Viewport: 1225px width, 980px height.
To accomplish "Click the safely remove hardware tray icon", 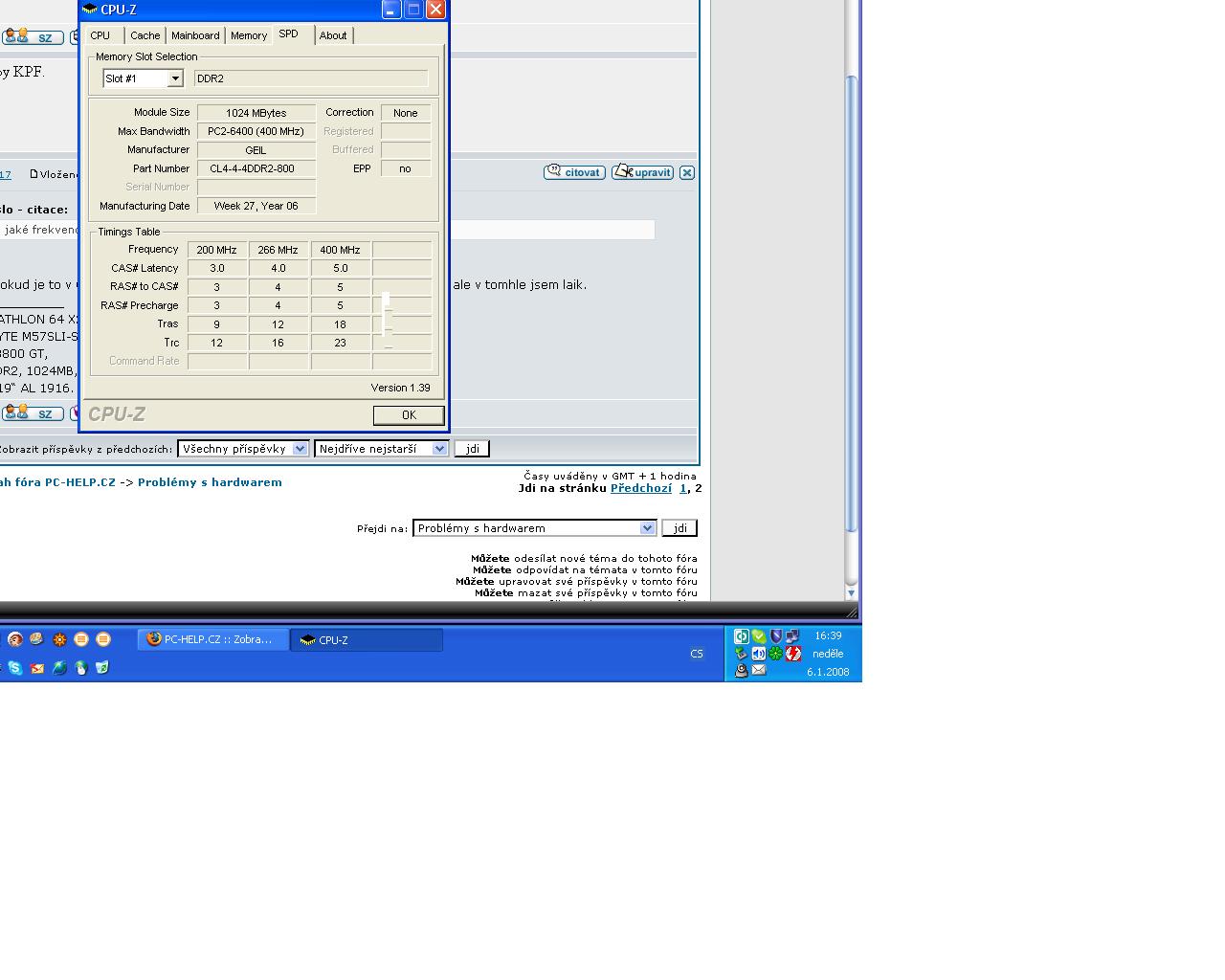I will pos(742,654).
